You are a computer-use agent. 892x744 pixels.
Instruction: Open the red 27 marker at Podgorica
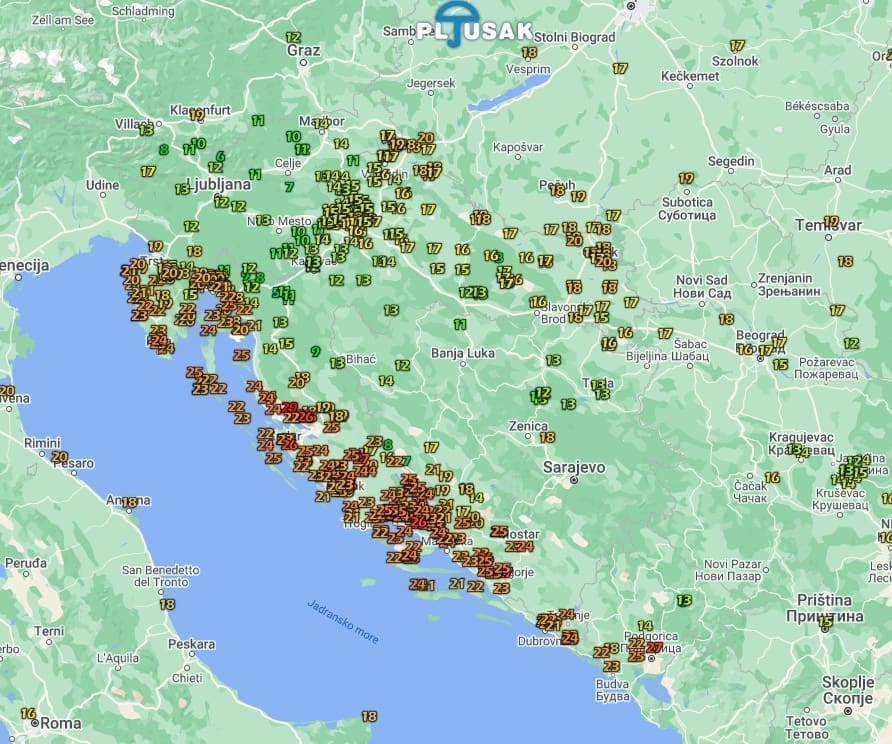[654, 647]
